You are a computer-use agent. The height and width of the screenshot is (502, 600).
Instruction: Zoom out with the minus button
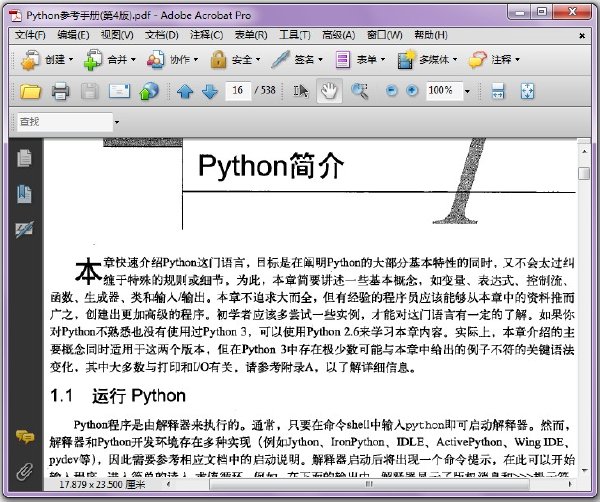pos(391,91)
